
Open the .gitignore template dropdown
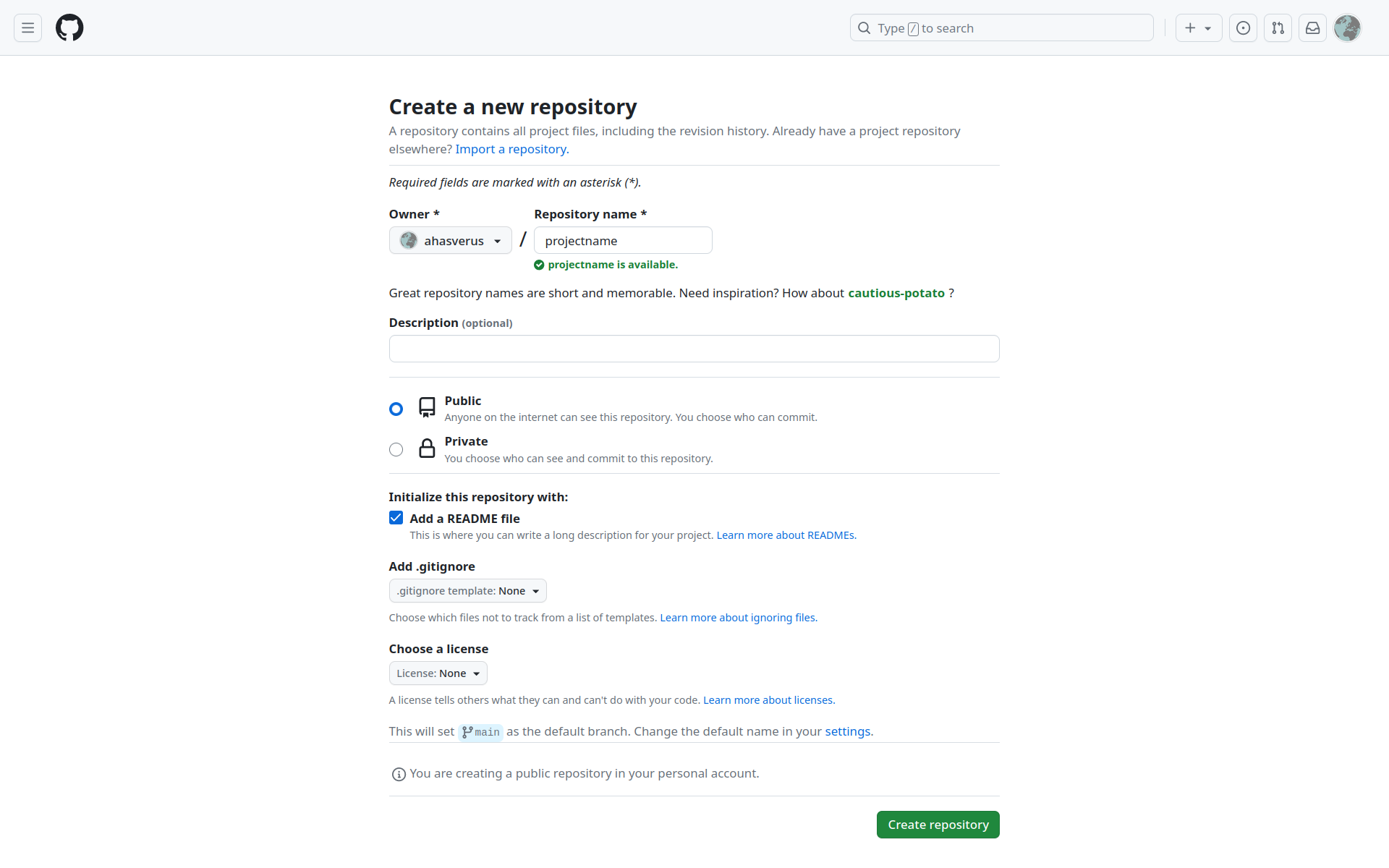pyautogui.click(x=467, y=591)
